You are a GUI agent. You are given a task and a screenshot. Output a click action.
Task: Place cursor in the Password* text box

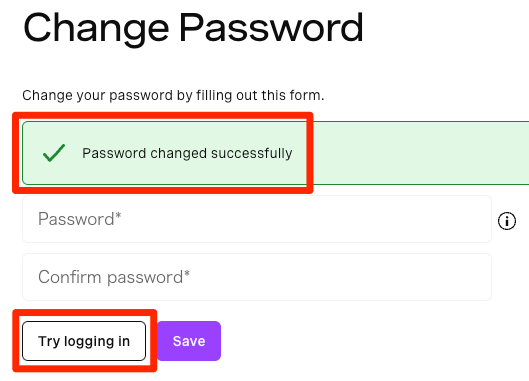point(257,219)
